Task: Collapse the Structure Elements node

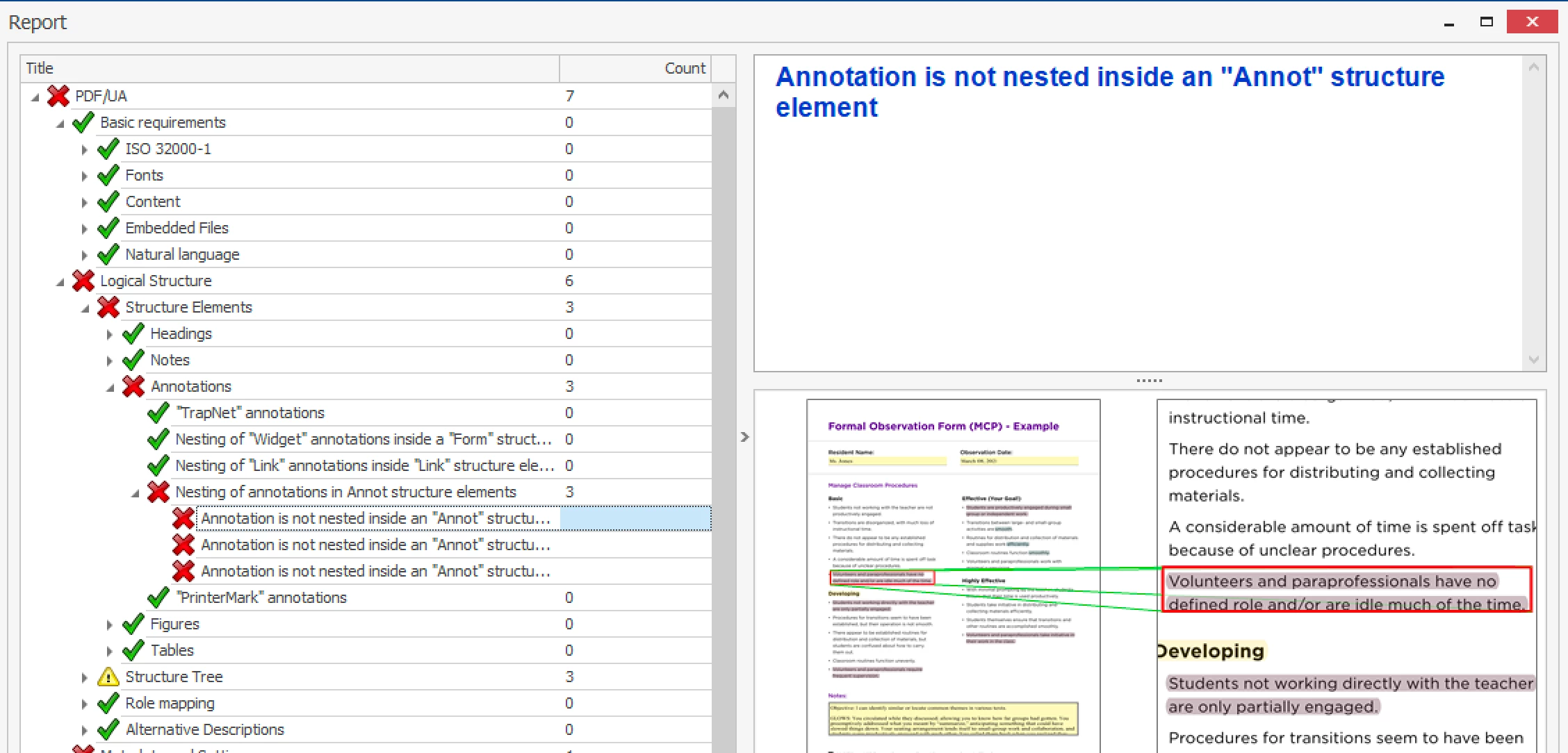Action: [85, 308]
